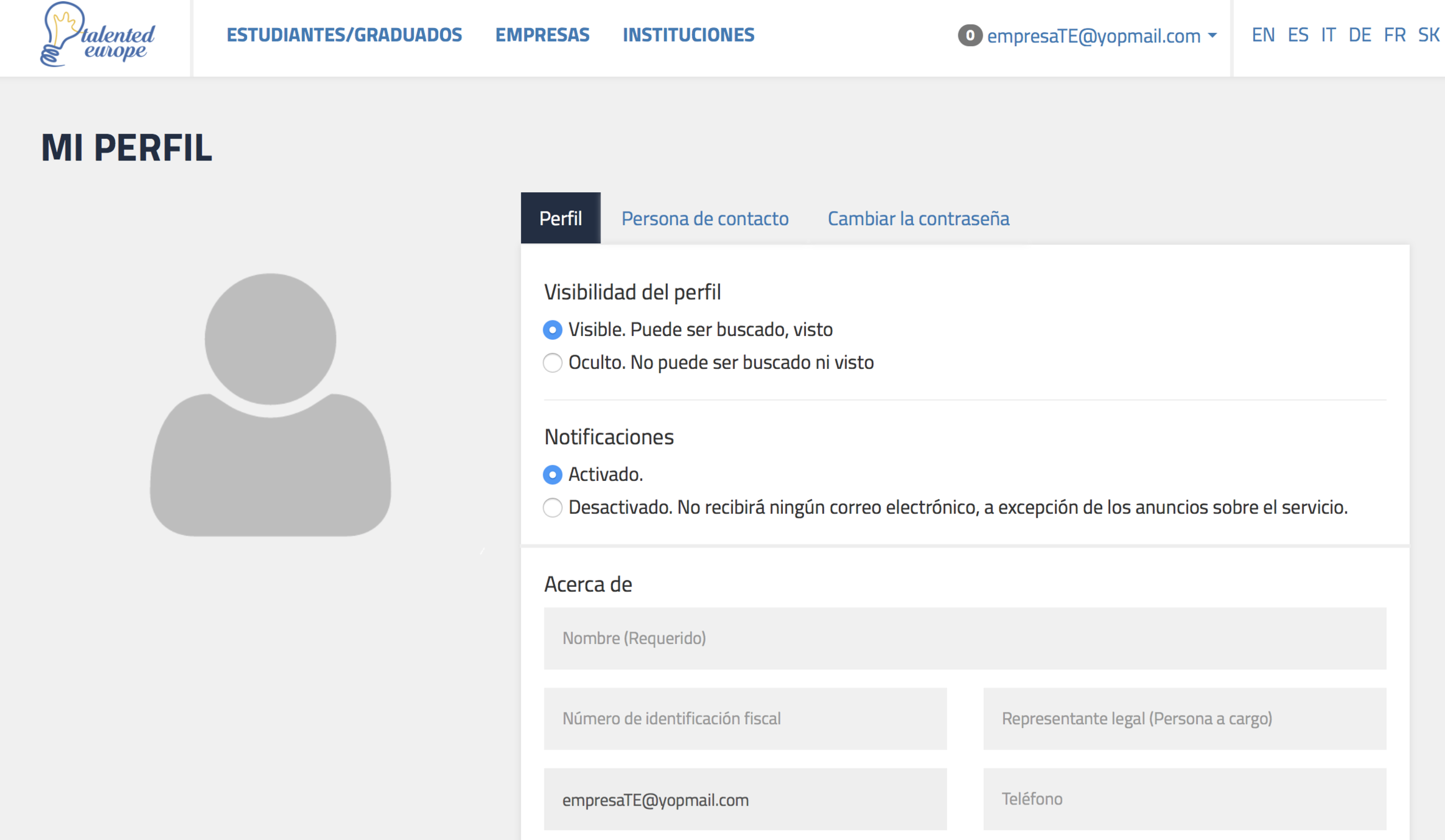
Task: Switch to the Persona de contacto tab
Action: tap(704, 218)
